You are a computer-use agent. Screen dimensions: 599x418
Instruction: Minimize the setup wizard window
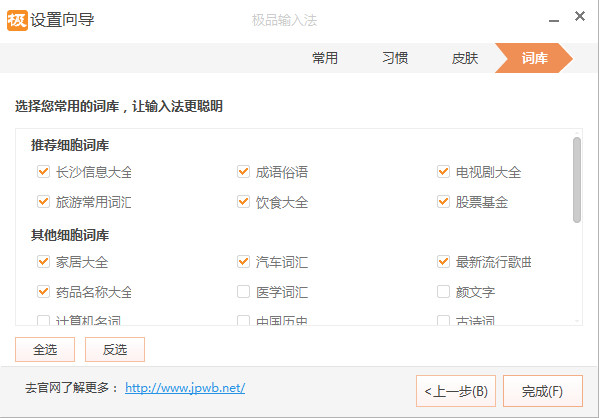tap(554, 20)
